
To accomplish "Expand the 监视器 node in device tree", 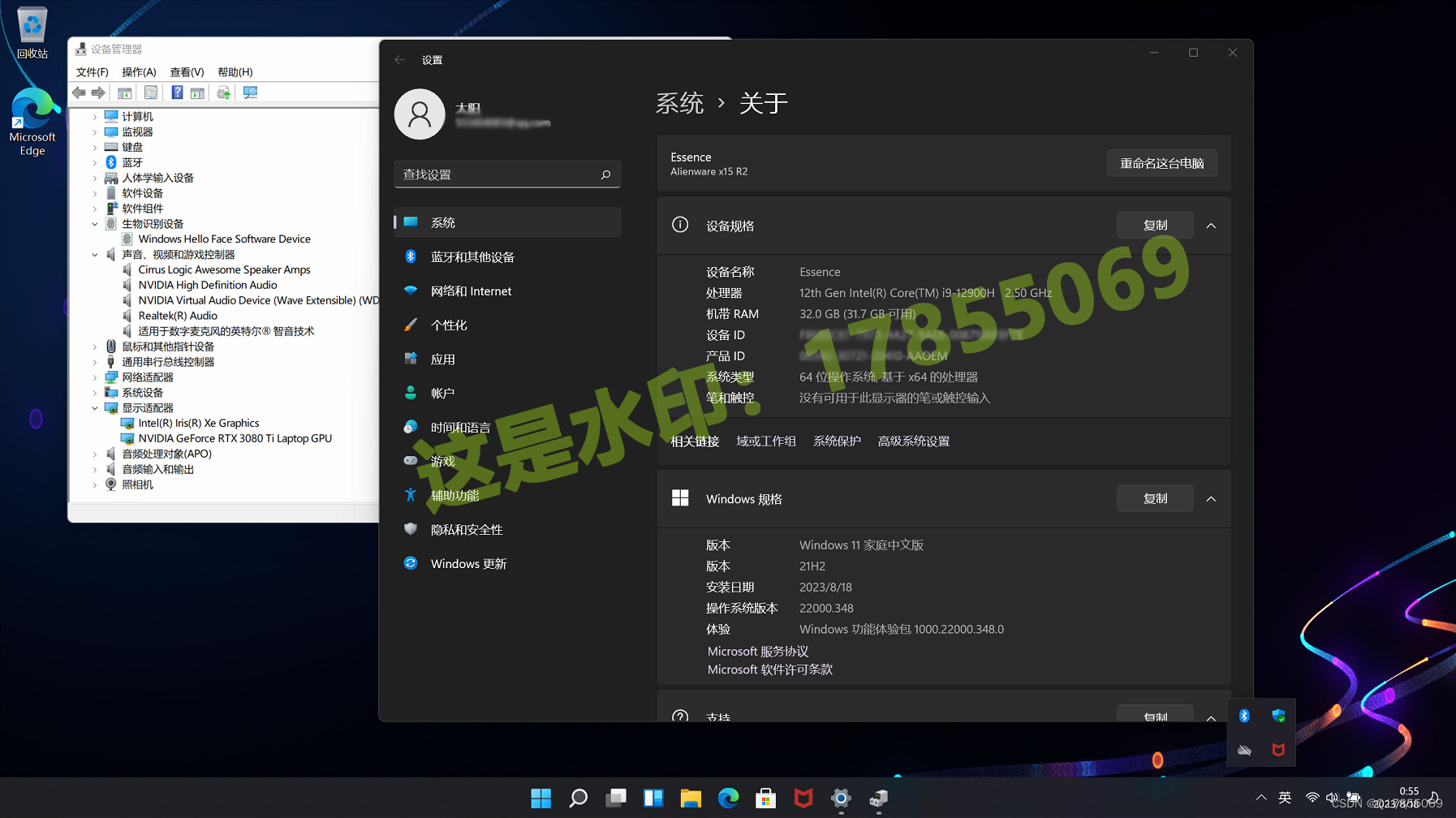I will pos(95,132).
